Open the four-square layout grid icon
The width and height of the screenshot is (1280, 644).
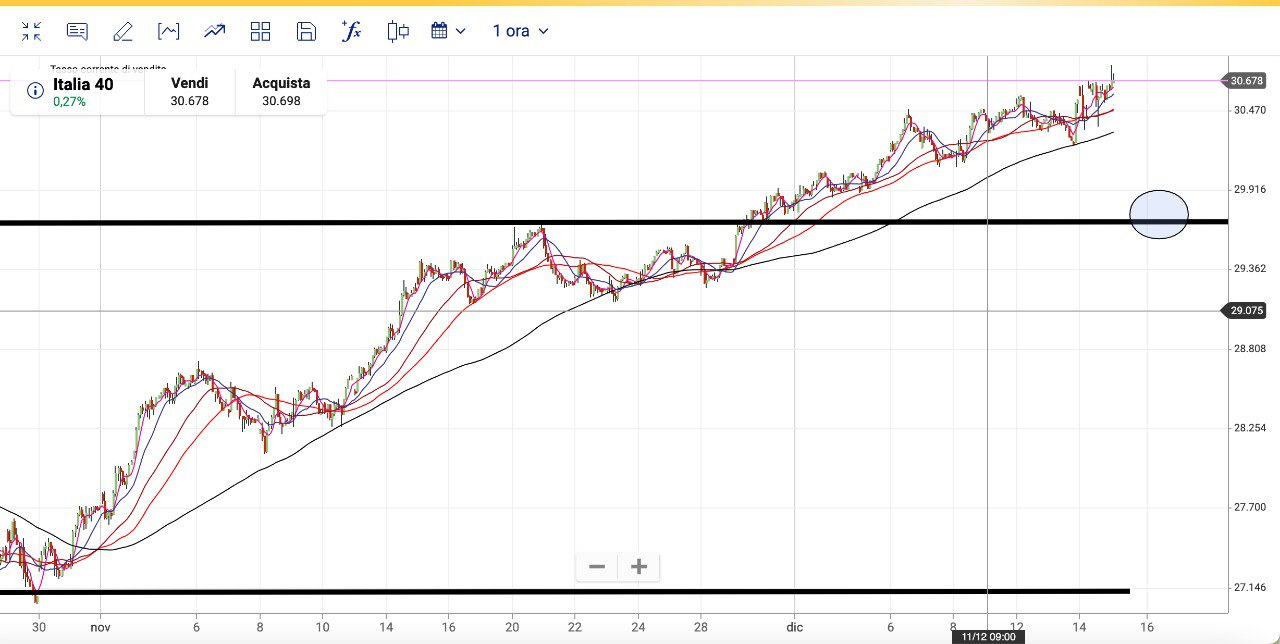[x=260, y=31]
